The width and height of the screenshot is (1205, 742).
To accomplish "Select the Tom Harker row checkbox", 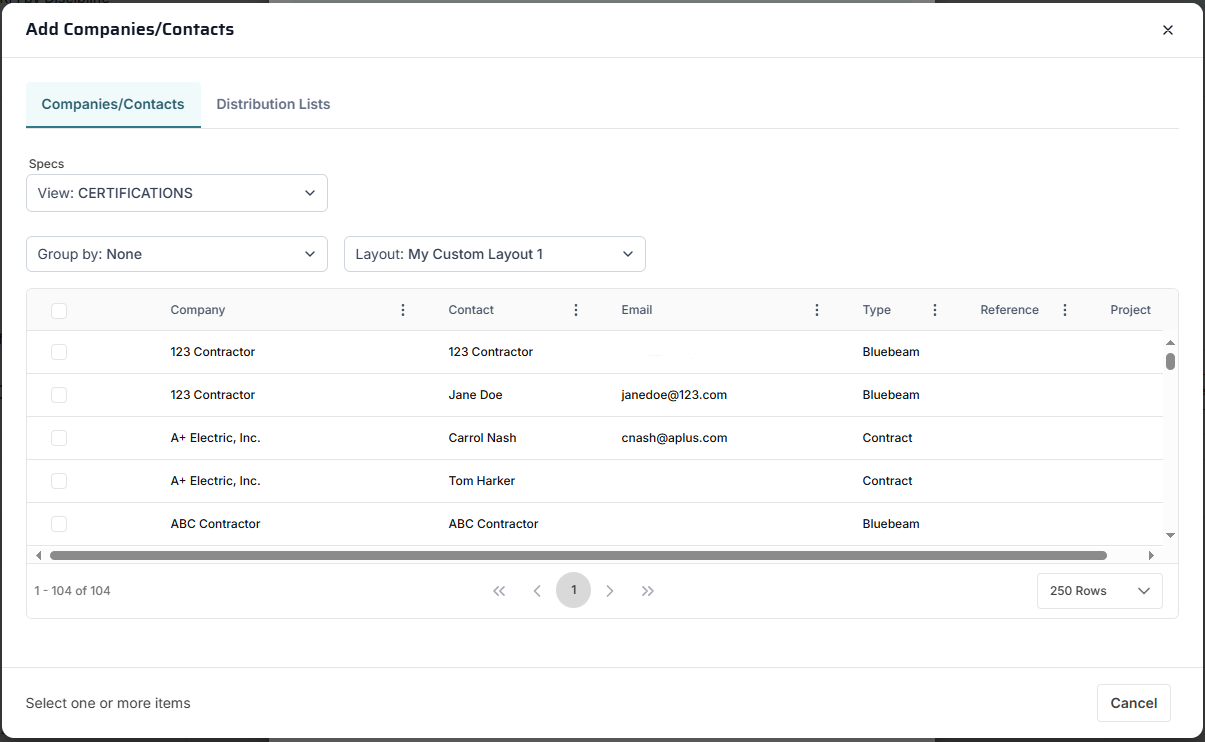I will [x=59, y=481].
